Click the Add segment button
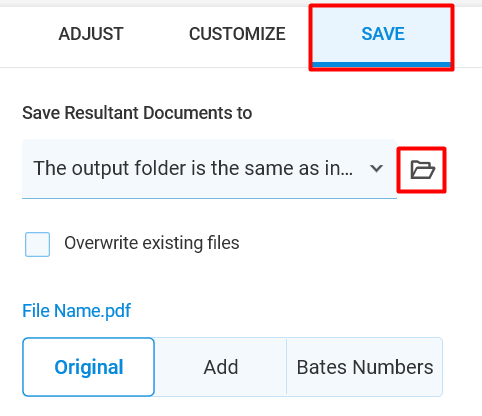The height and width of the screenshot is (416, 482). pos(221,367)
